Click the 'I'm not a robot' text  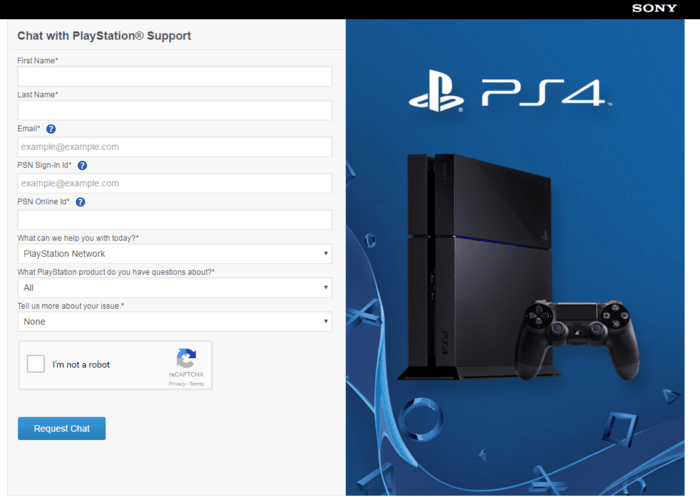[81, 364]
